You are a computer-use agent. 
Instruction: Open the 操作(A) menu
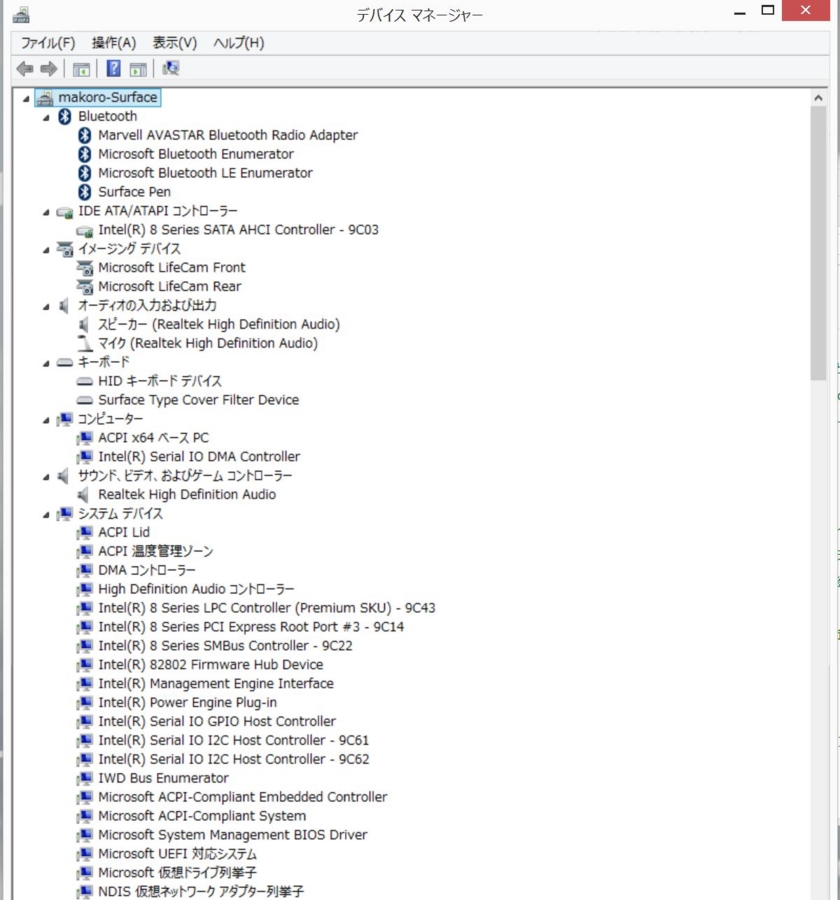[x=114, y=43]
